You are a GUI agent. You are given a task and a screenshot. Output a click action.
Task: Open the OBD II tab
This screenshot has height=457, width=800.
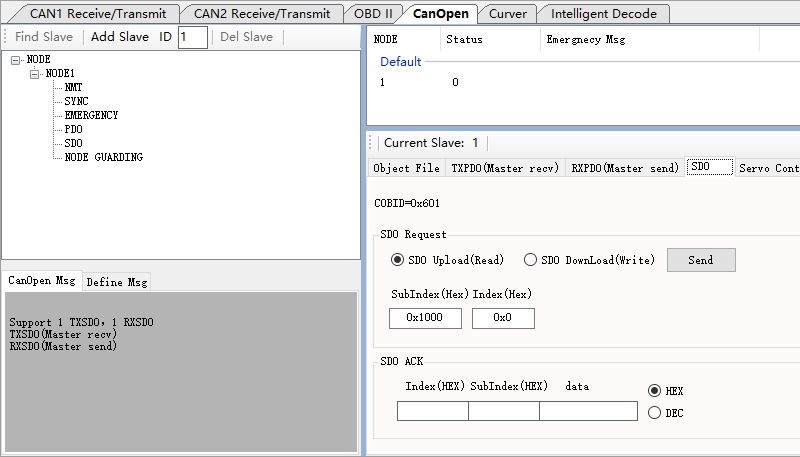[x=373, y=14]
